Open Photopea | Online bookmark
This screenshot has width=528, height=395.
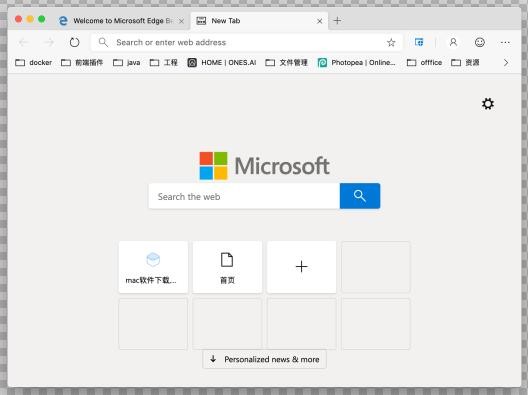[357, 63]
